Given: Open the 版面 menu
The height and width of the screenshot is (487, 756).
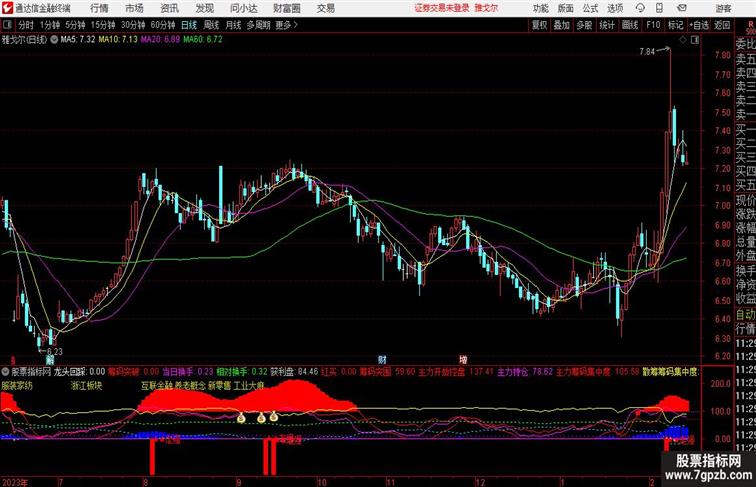Looking at the screenshot, I should point(566,8).
